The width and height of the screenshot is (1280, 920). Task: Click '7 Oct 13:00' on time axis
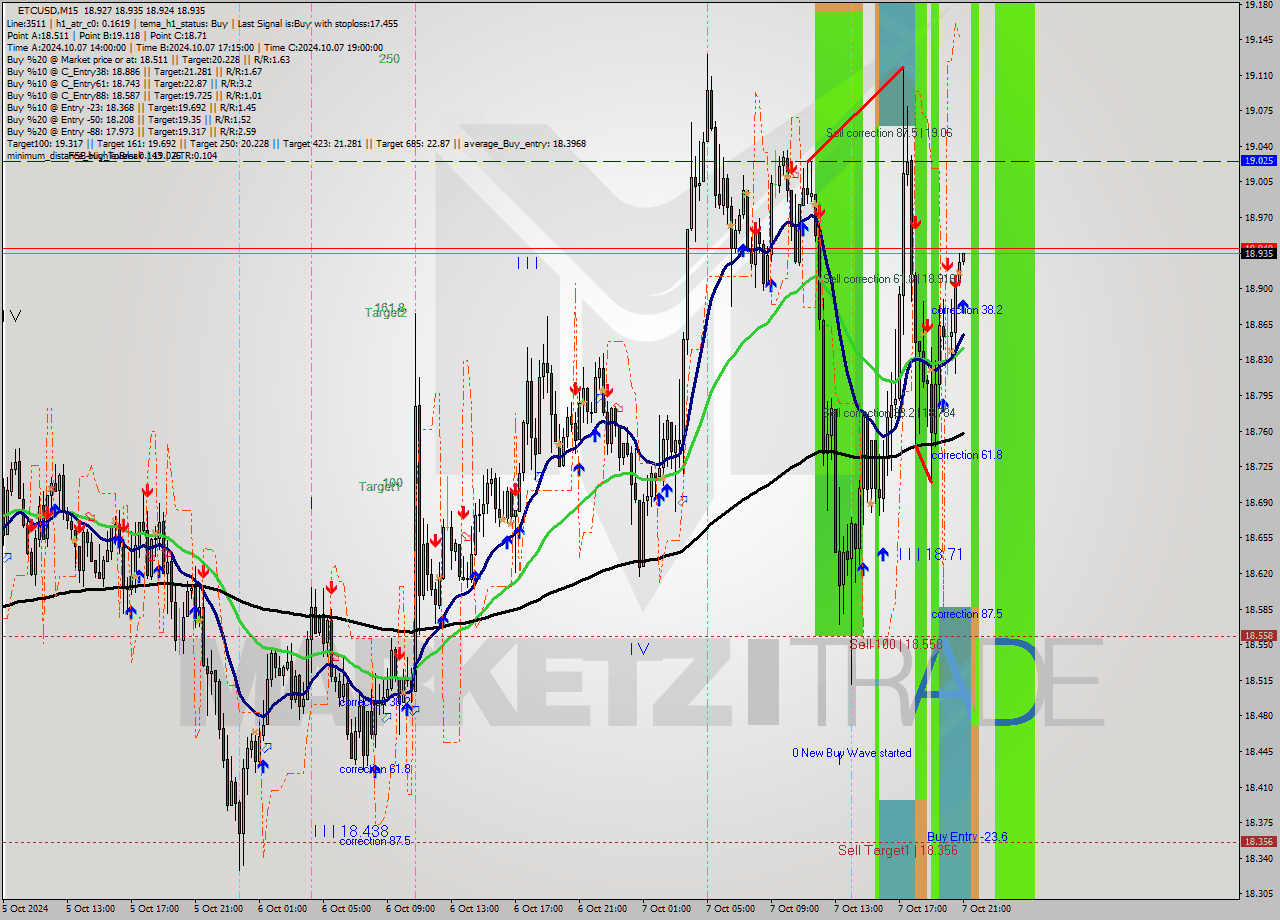[857, 909]
